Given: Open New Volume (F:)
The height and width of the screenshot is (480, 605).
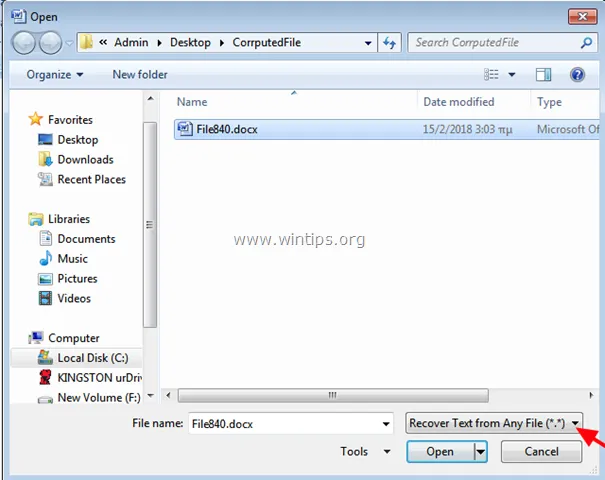Looking at the screenshot, I should 99,397.
